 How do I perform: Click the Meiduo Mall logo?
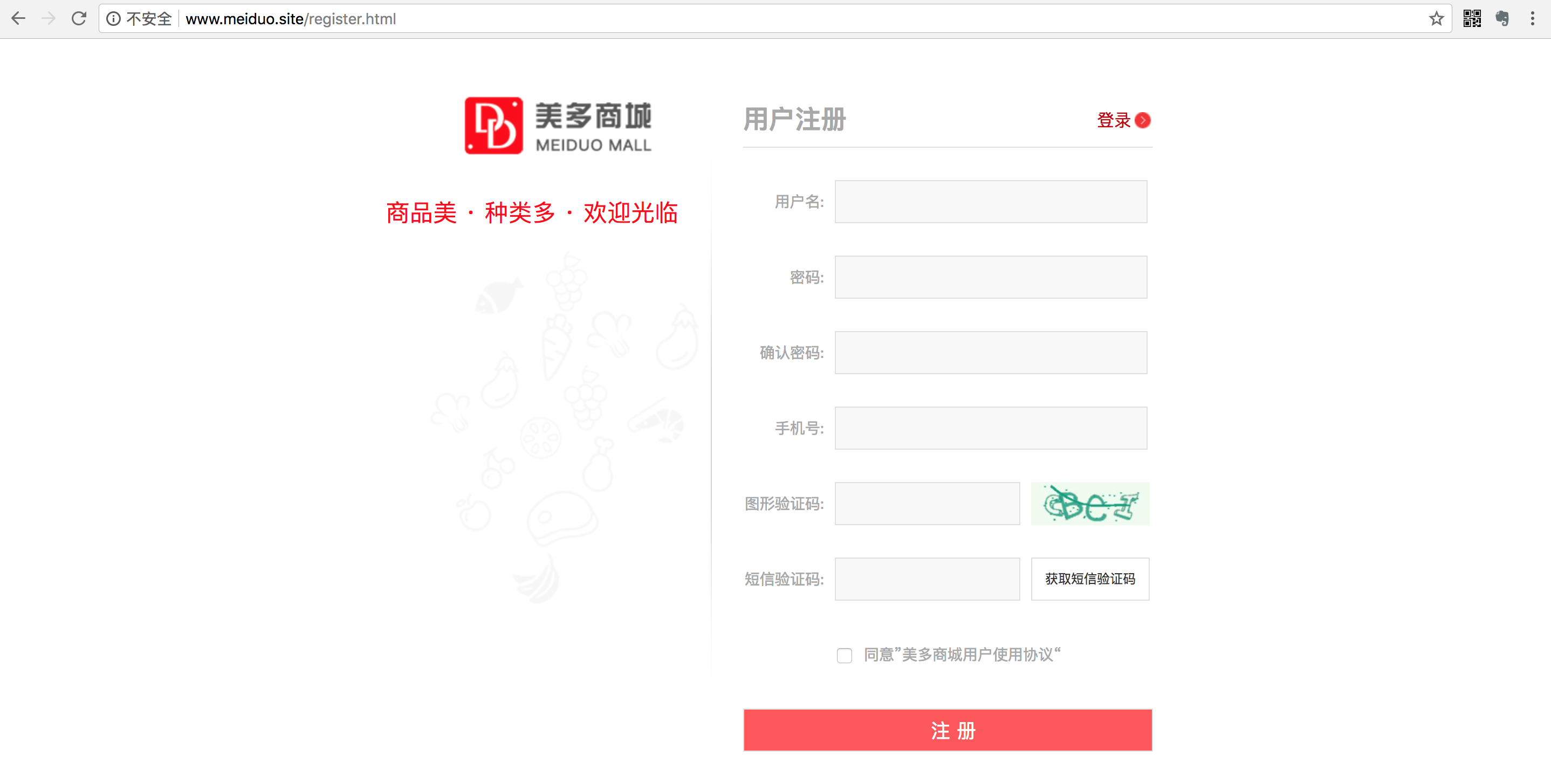[x=558, y=126]
